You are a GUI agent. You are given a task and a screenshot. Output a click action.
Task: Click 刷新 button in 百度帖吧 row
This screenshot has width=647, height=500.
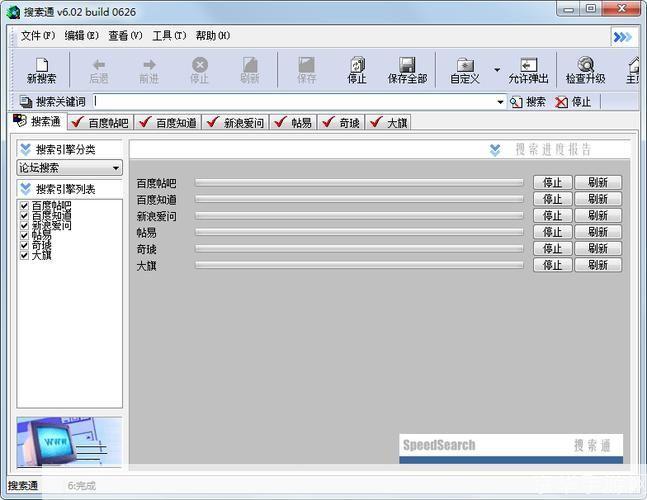coord(598,182)
